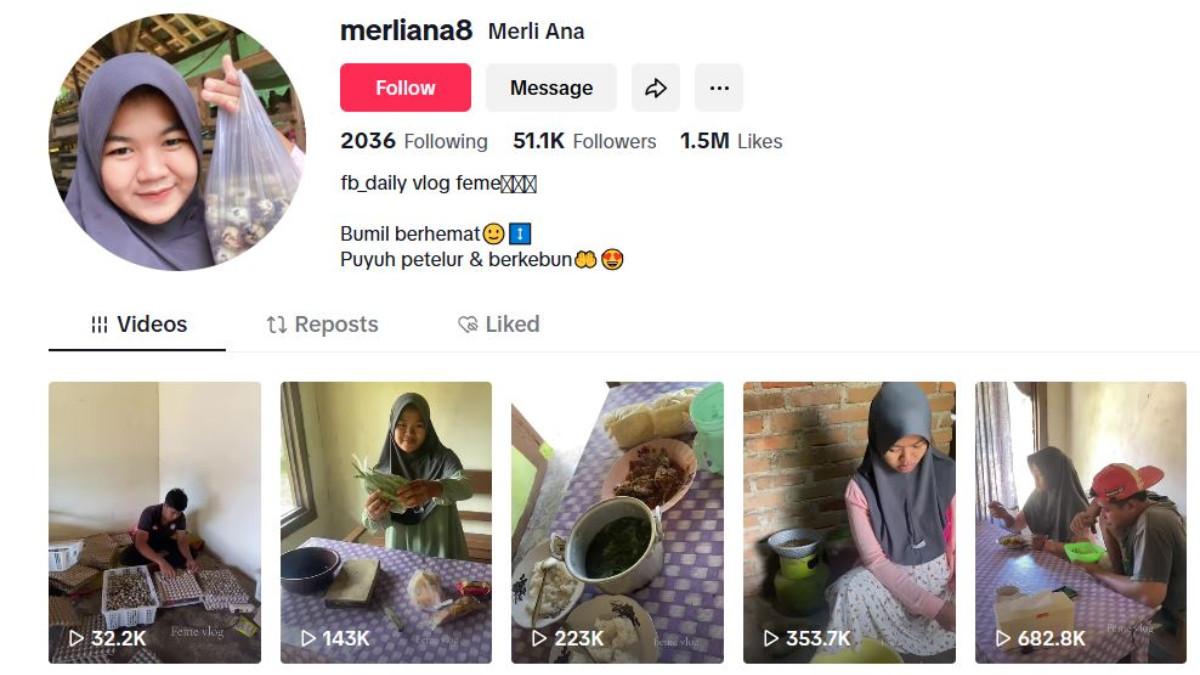View the 2036 Following list
The image size is (1200, 675).
[414, 142]
